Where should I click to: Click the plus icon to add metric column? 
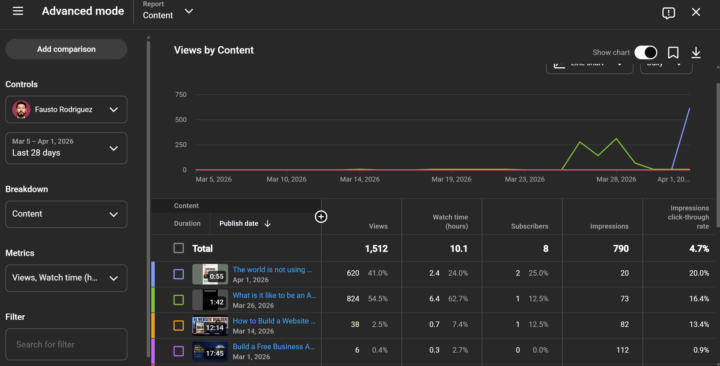click(321, 217)
